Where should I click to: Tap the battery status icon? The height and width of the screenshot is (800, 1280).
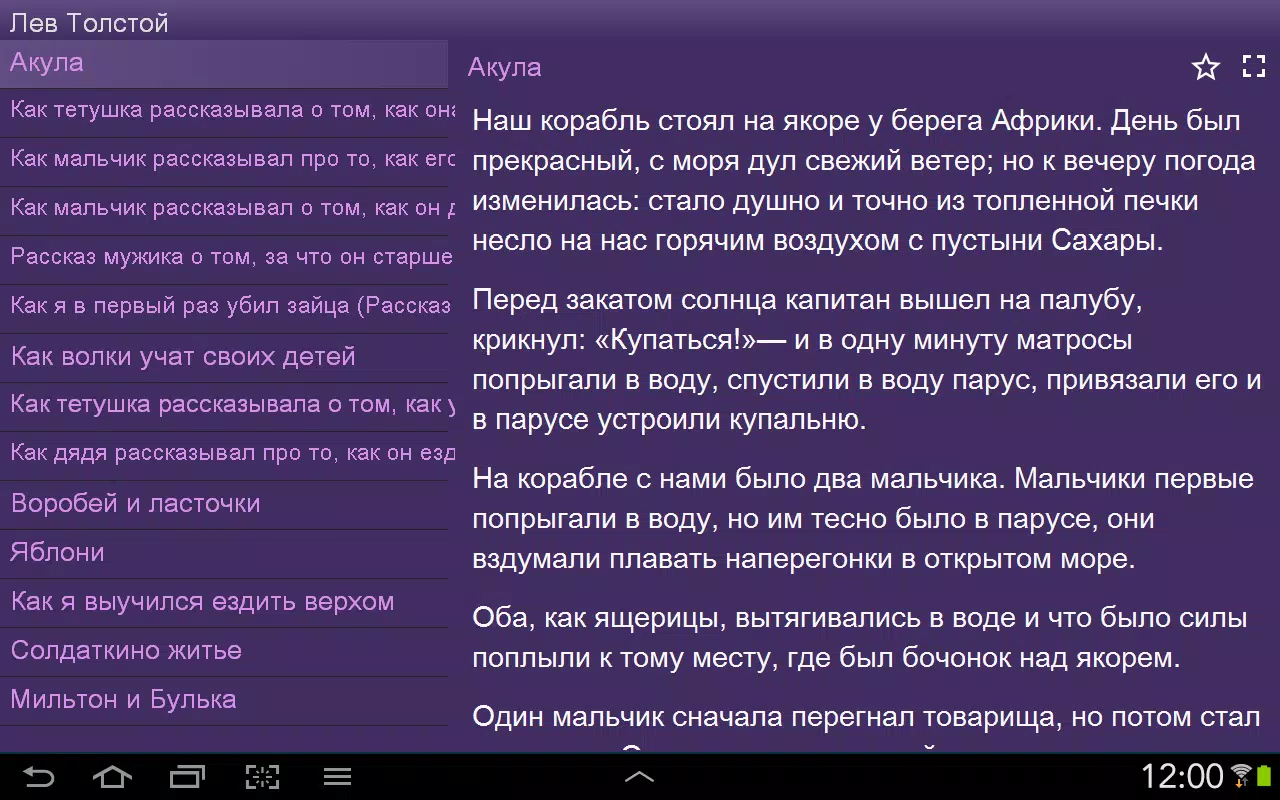tap(1263, 776)
